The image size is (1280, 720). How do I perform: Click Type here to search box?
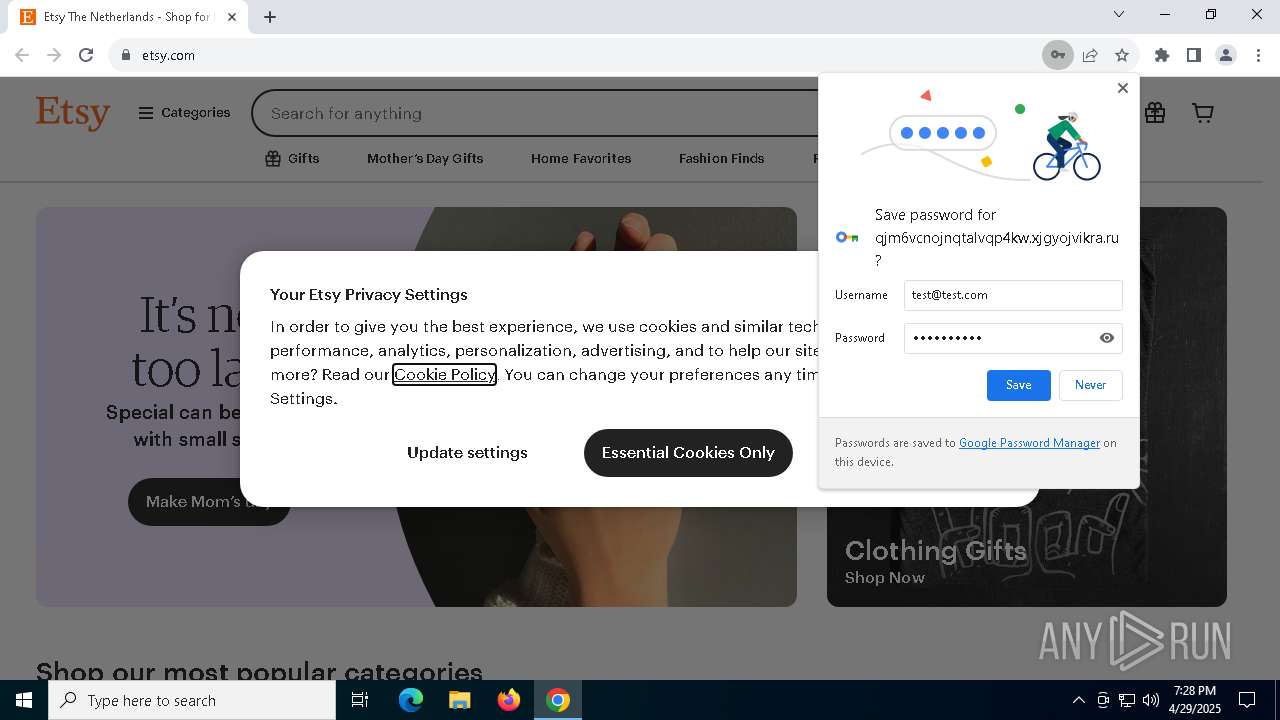click(192, 700)
